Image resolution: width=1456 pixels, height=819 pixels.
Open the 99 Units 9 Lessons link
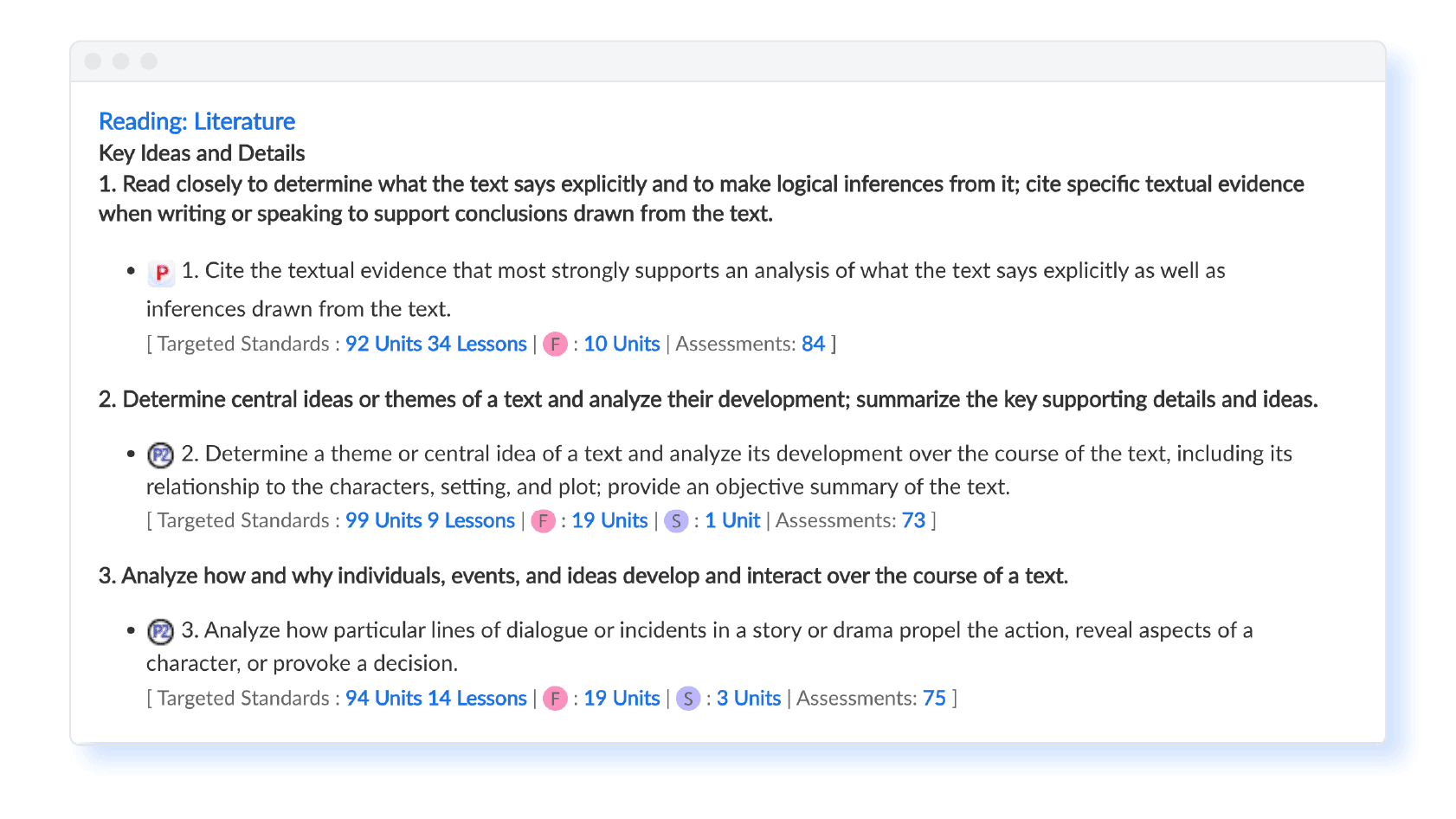[430, 521]
